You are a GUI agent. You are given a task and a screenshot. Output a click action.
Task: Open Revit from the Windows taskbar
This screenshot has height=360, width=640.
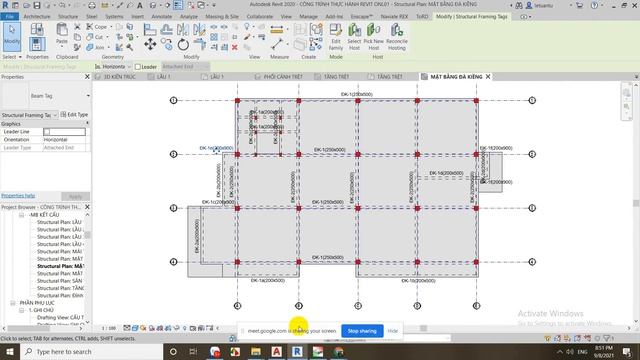point(297,351)
